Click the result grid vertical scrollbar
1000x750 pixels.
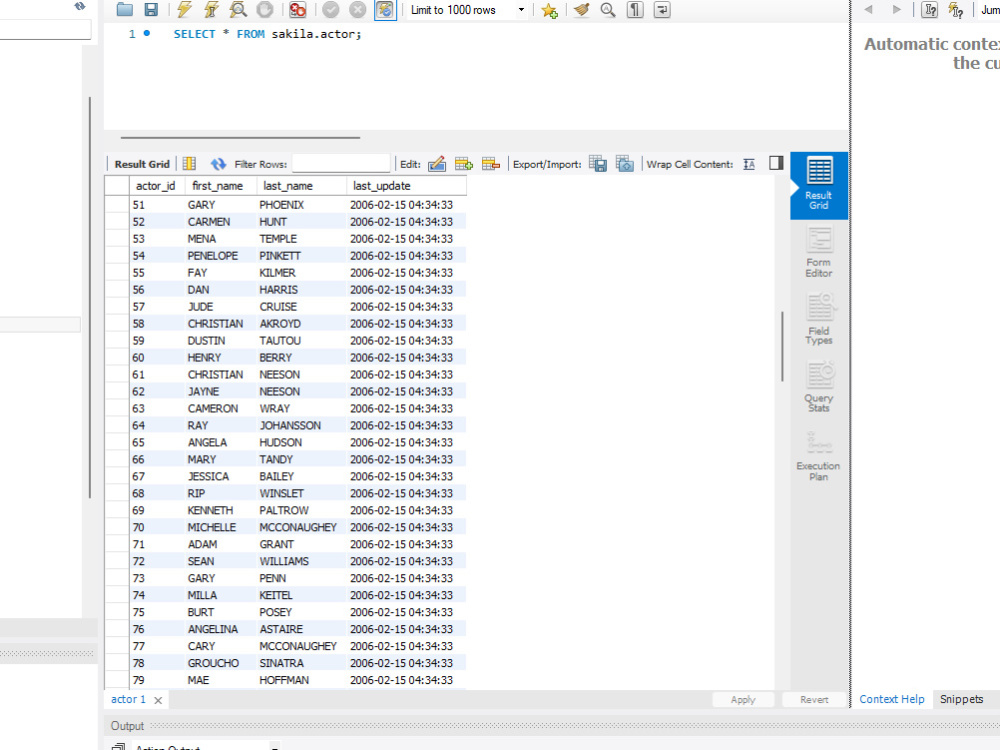[x=782, y=346]
